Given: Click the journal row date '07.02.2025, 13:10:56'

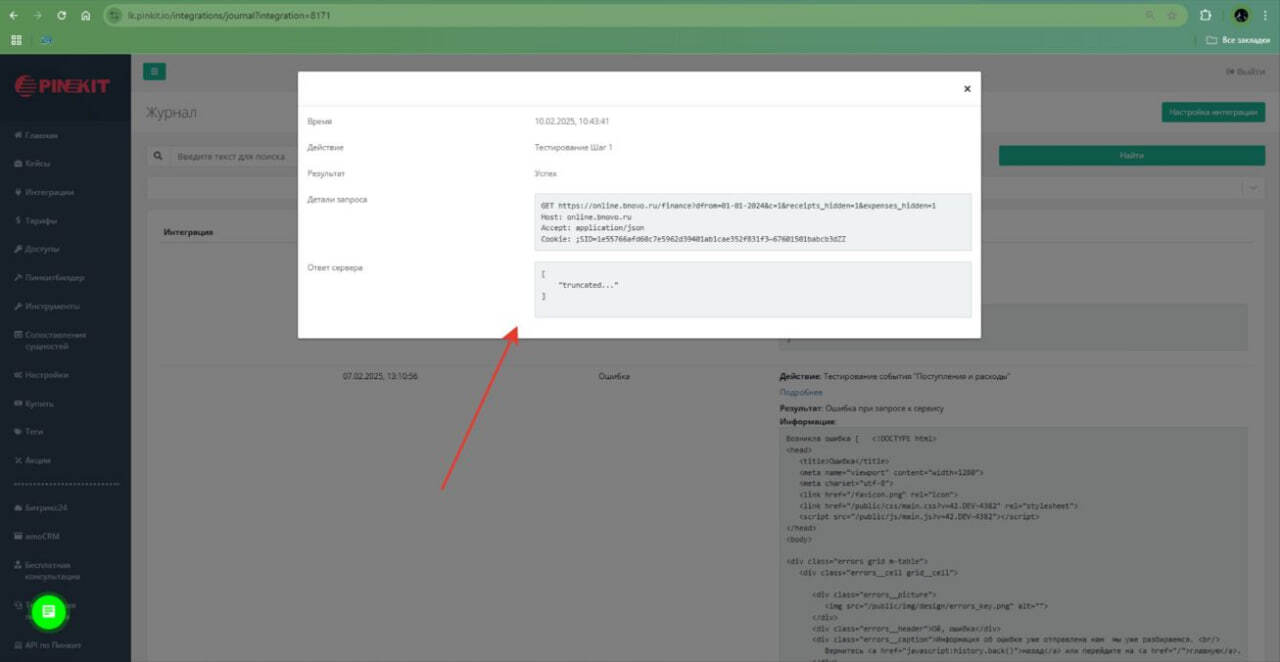Looking at the screenshot, I should tap(380, 377).
